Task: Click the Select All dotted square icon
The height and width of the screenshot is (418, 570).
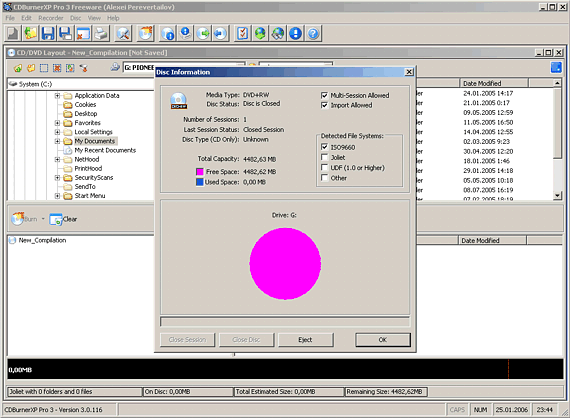Action: [x=44, y=68]
